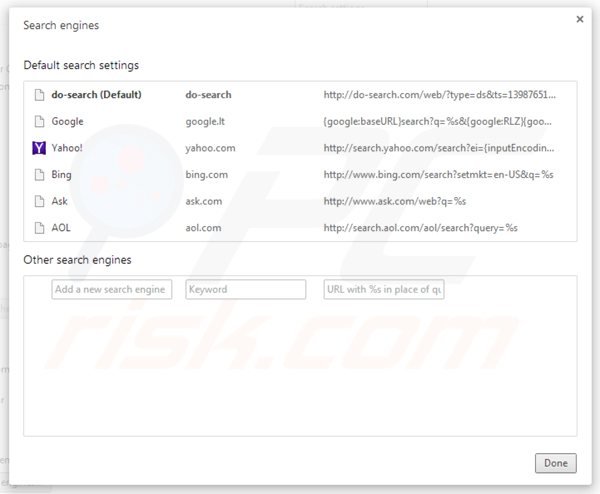Click the Yahoo! purple Y icon
The width and height of the screenshot is (600, 494).
[x=39, y=148]
